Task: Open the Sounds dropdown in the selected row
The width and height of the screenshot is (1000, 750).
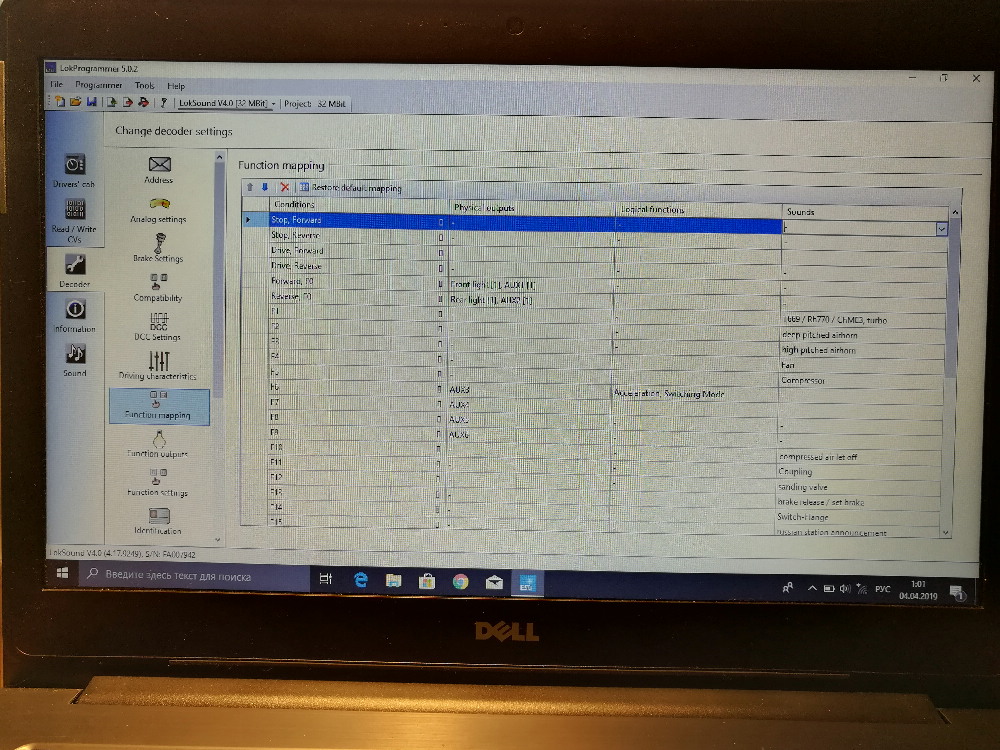Action: pos(941,228)
